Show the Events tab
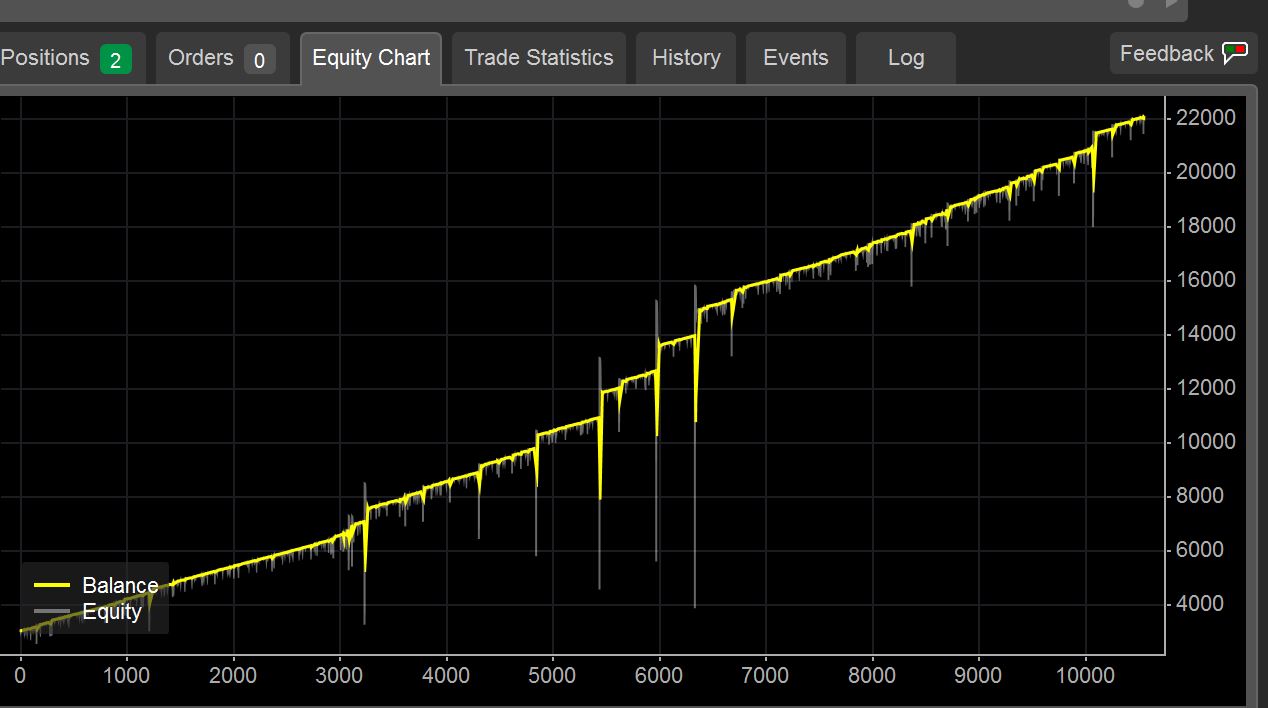Viewport: 1268px width, 708px height. pyautogui.click(x=796, y=59)
